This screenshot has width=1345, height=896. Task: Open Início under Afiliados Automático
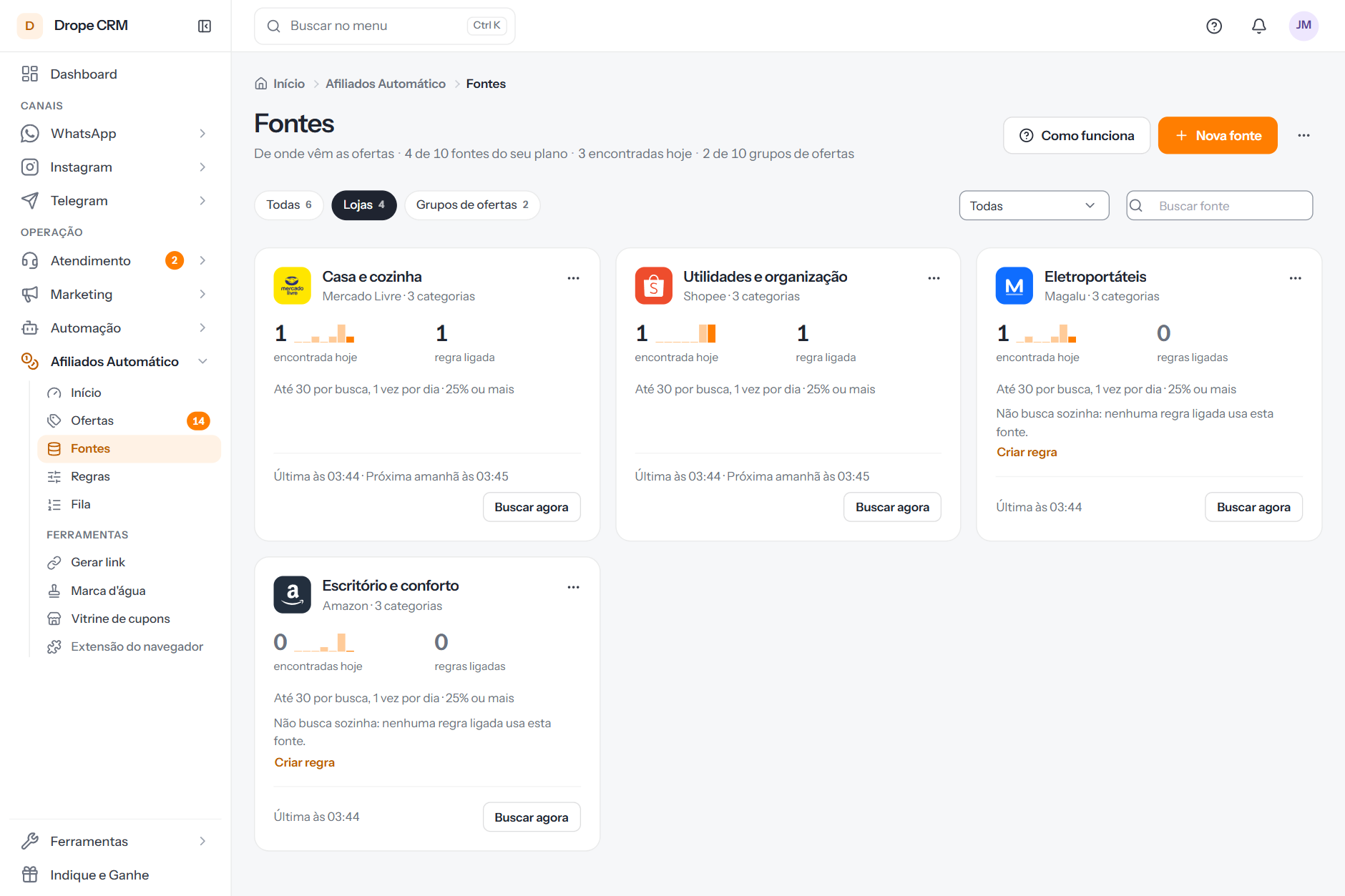tap(129, 393)
